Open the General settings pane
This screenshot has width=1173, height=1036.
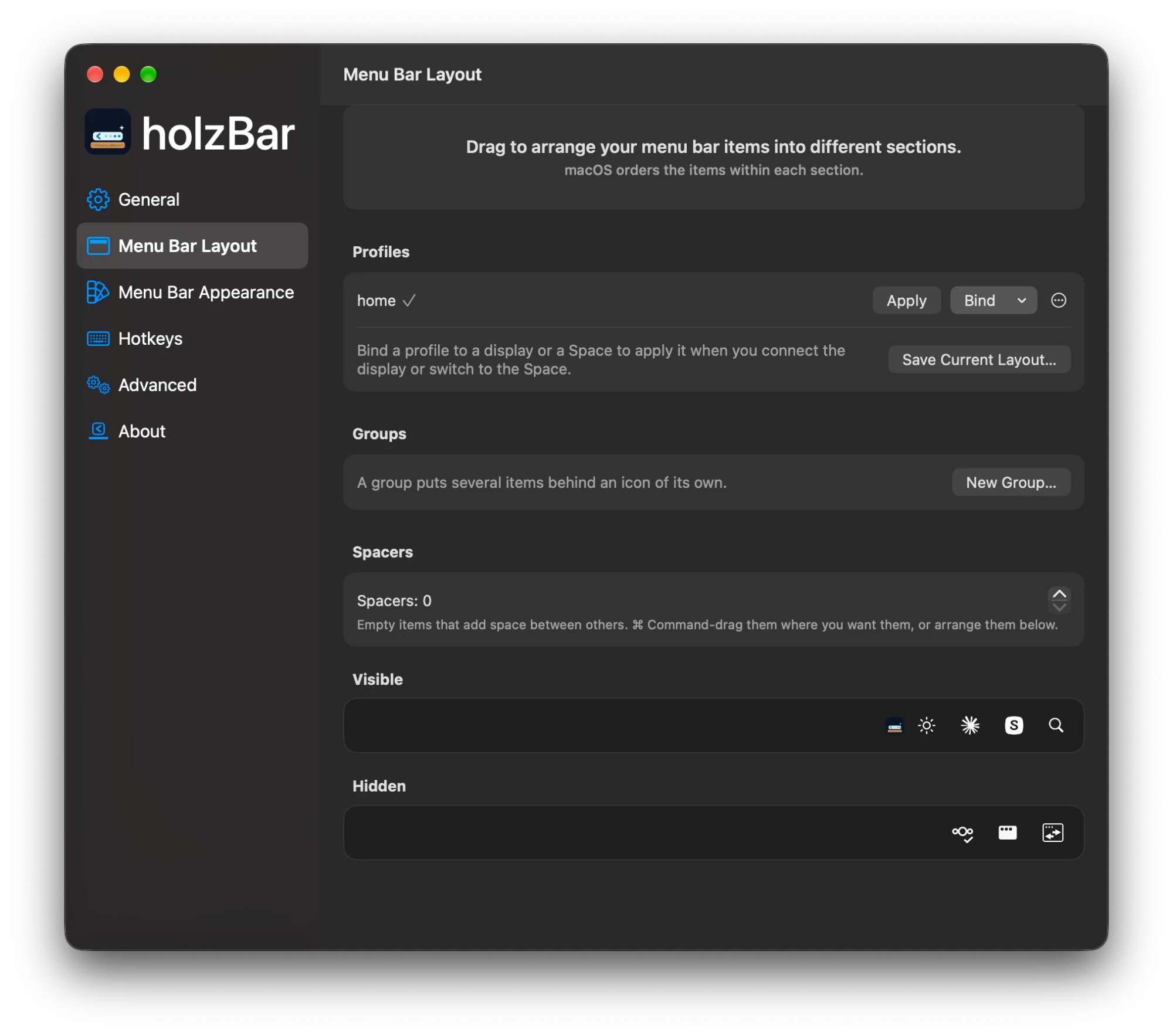[192, 199]
